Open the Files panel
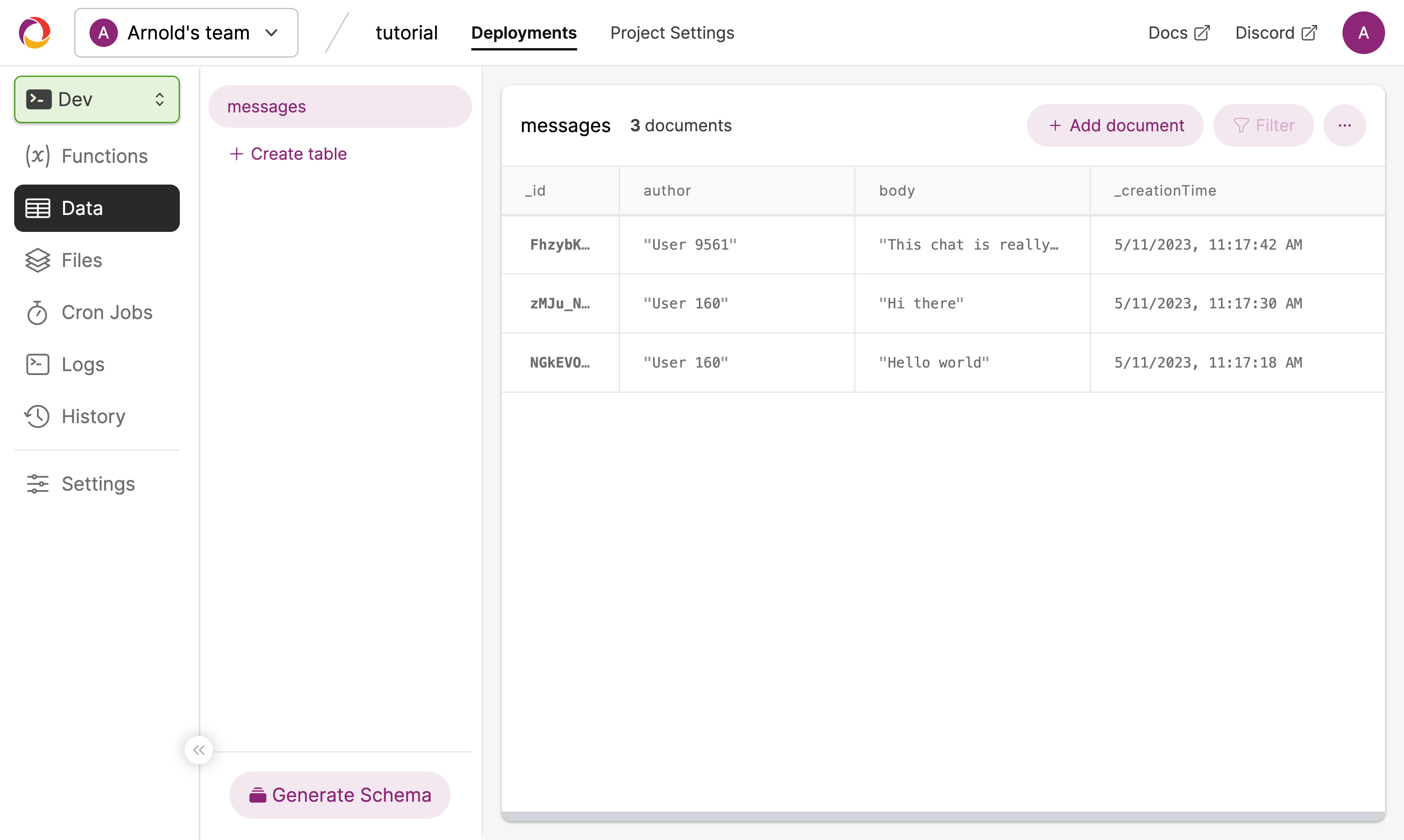 pyautogui.click(x=82, y=260)
